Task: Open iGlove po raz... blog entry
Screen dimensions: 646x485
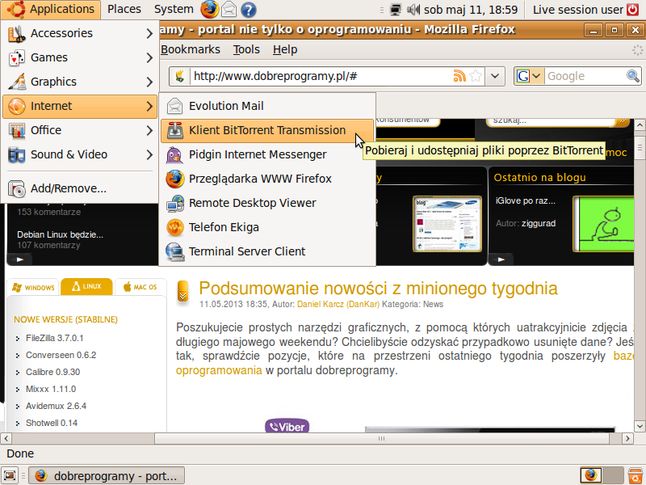Action: tap(525, 201)
